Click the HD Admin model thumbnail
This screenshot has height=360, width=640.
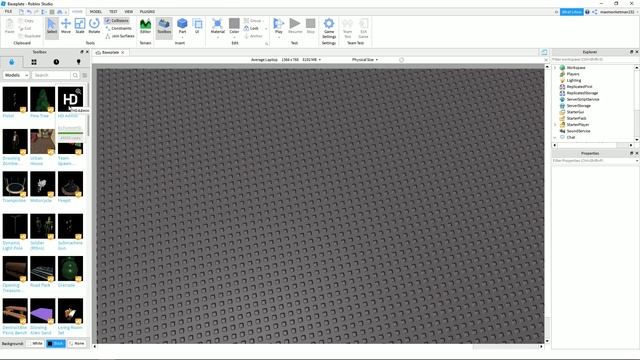pyautogui.click(x=70, y=99)
